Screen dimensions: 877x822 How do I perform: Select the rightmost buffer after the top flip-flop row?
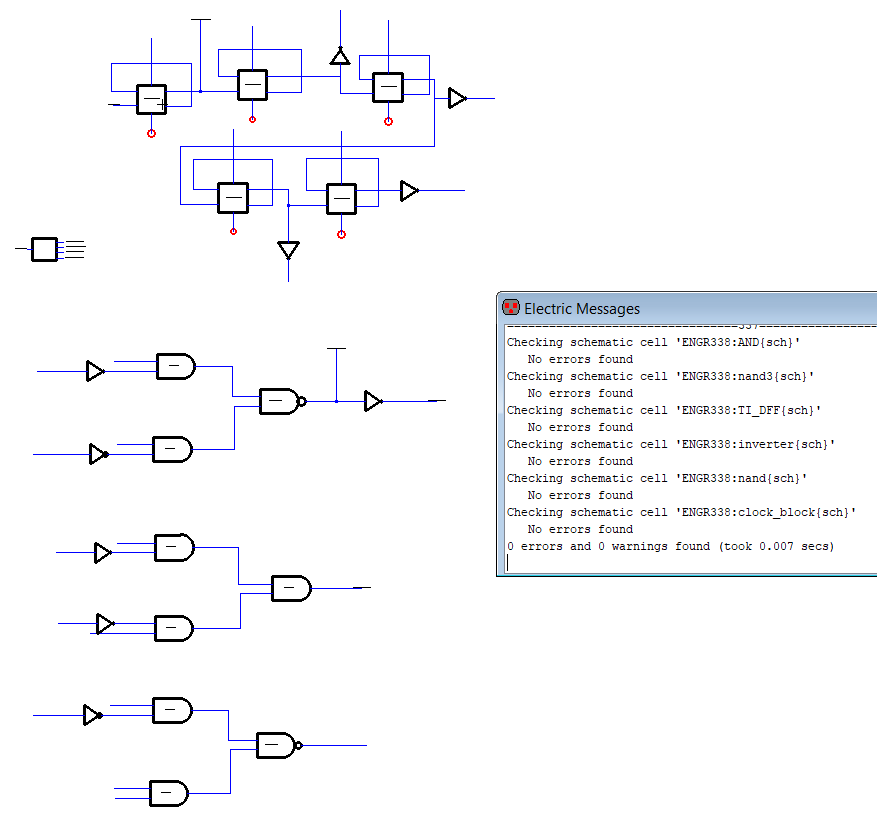point(456,98)
